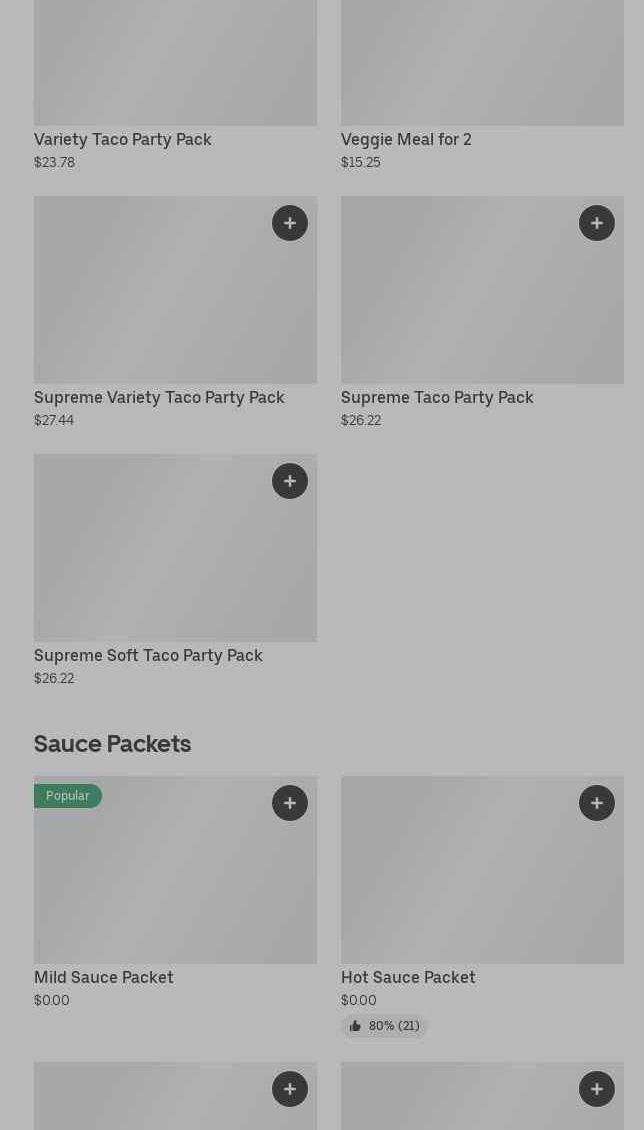Add Supreme Taco Party Pack using plus icon
The width and height of the screenshot is (644, 1130).
point(597,223)
